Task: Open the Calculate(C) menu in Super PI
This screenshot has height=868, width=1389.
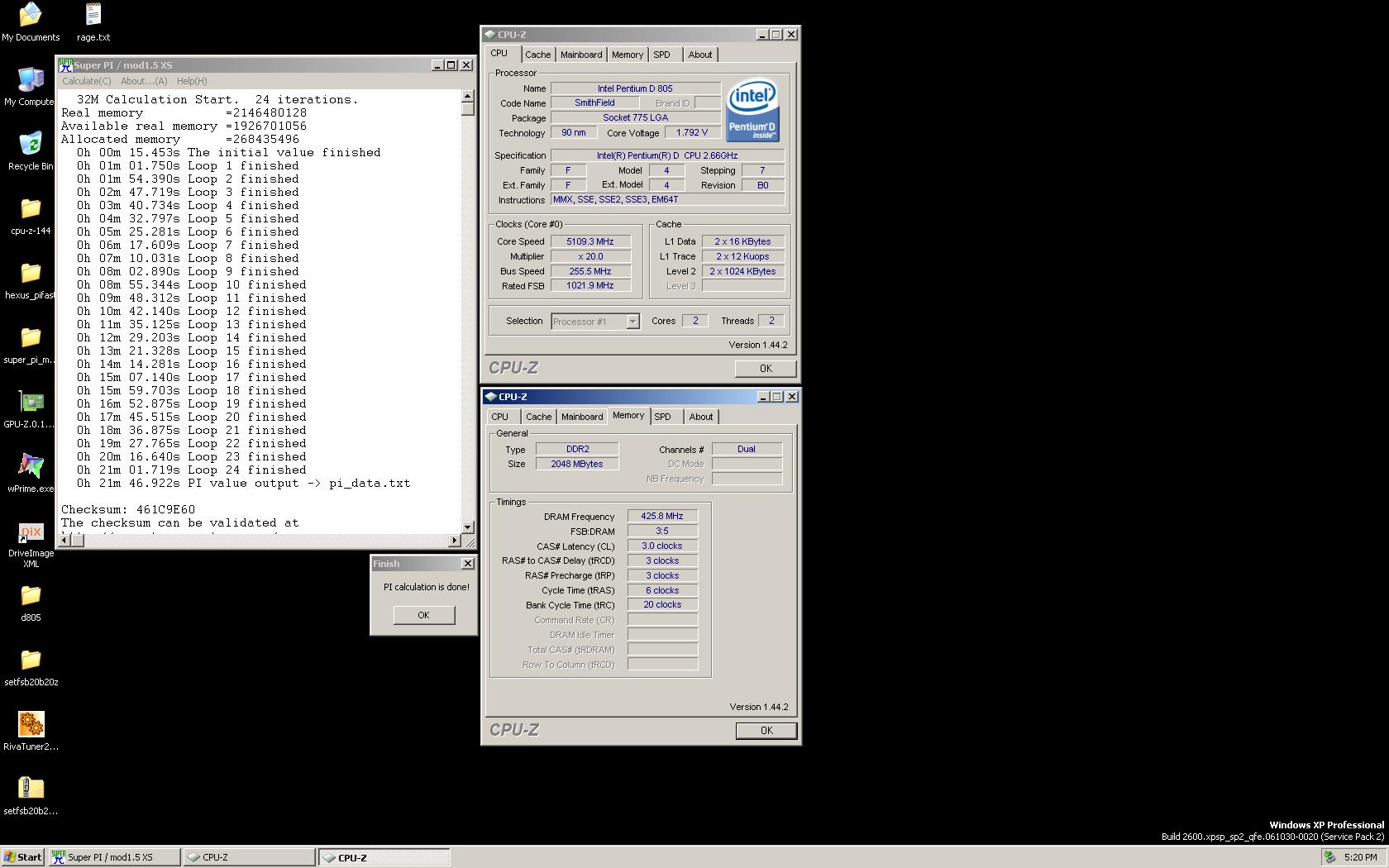Action: coord(86,81)
